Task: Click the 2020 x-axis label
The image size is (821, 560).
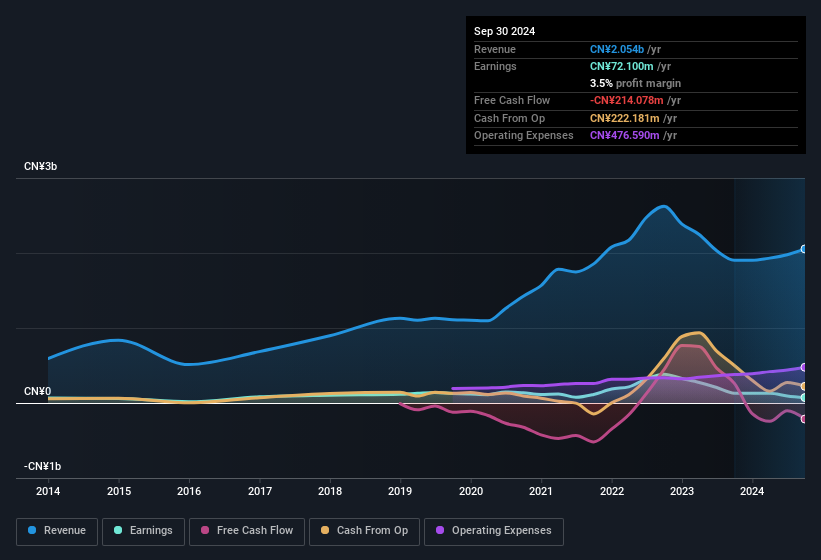Action: coord(471,491)
